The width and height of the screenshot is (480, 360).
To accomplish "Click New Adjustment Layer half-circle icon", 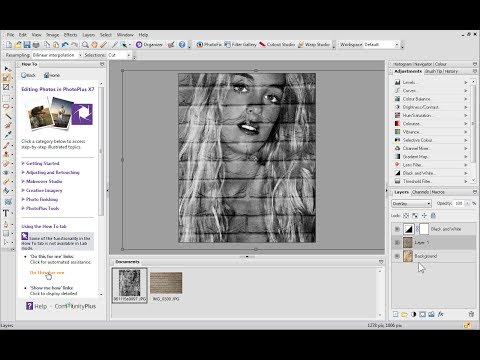I will click(413, 314).
